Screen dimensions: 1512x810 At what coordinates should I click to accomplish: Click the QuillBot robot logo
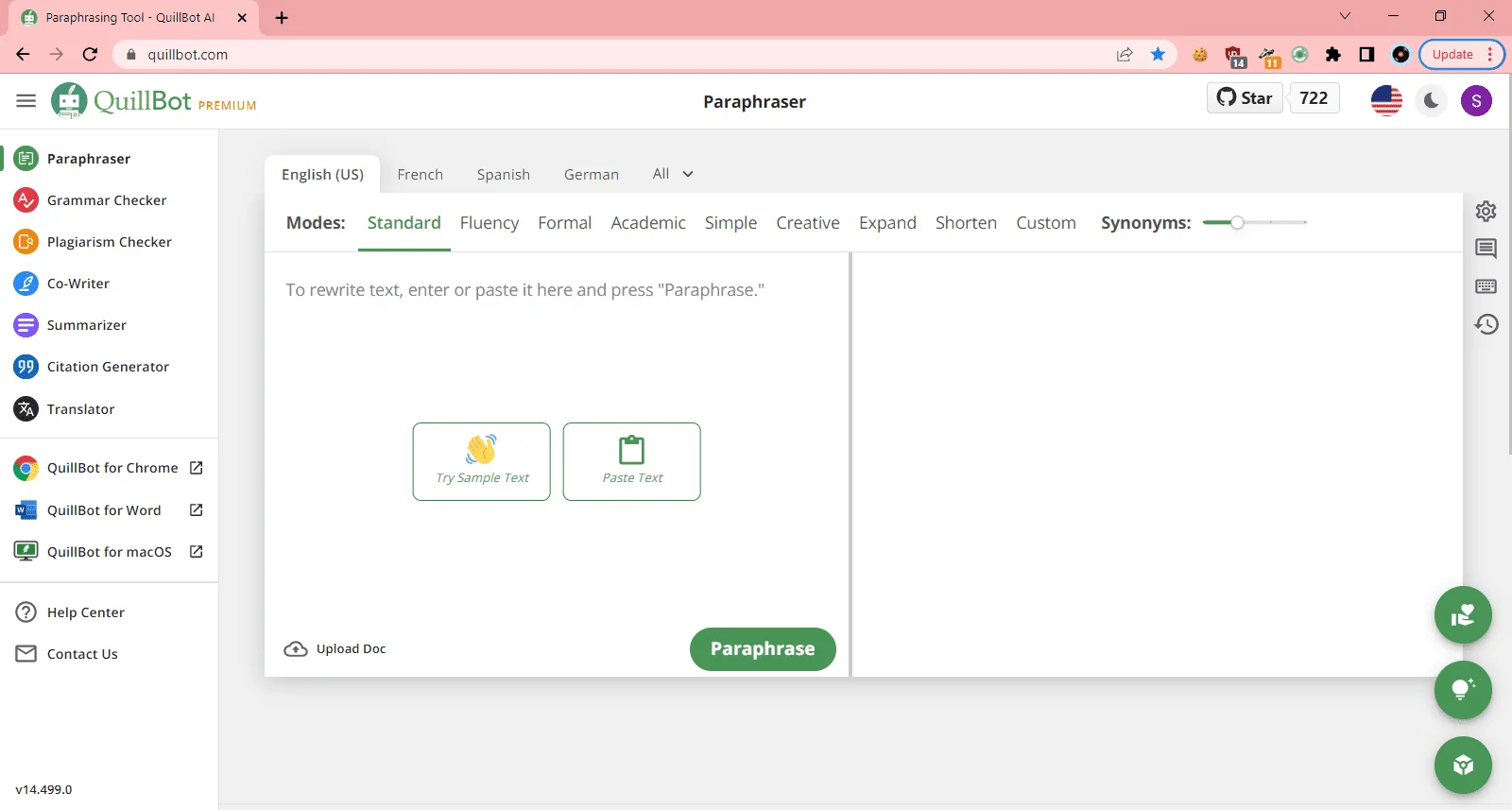[69, 100]
